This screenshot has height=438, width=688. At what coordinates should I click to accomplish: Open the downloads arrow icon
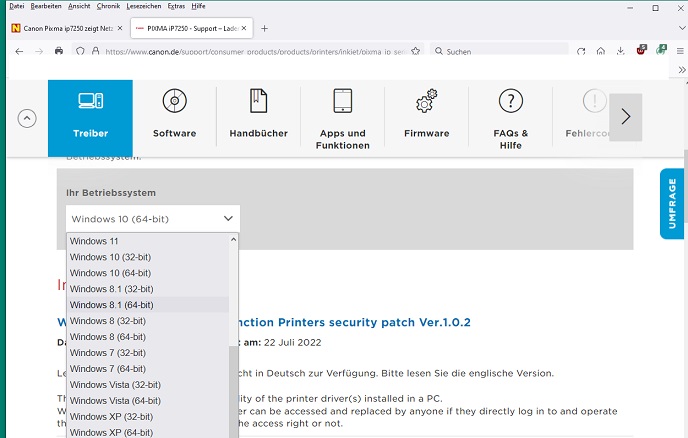point(620,51)
